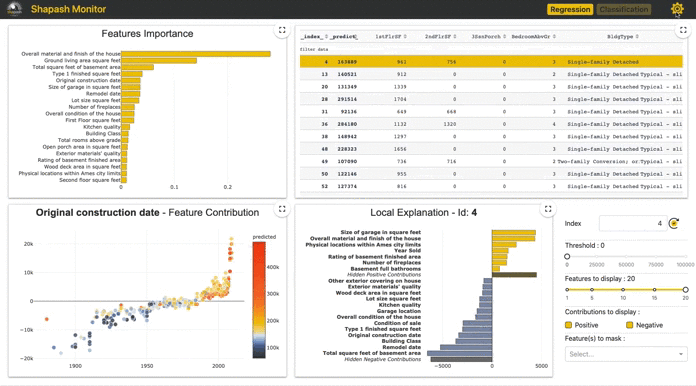Click the Shapash logo icon

[x=15, y=9]
